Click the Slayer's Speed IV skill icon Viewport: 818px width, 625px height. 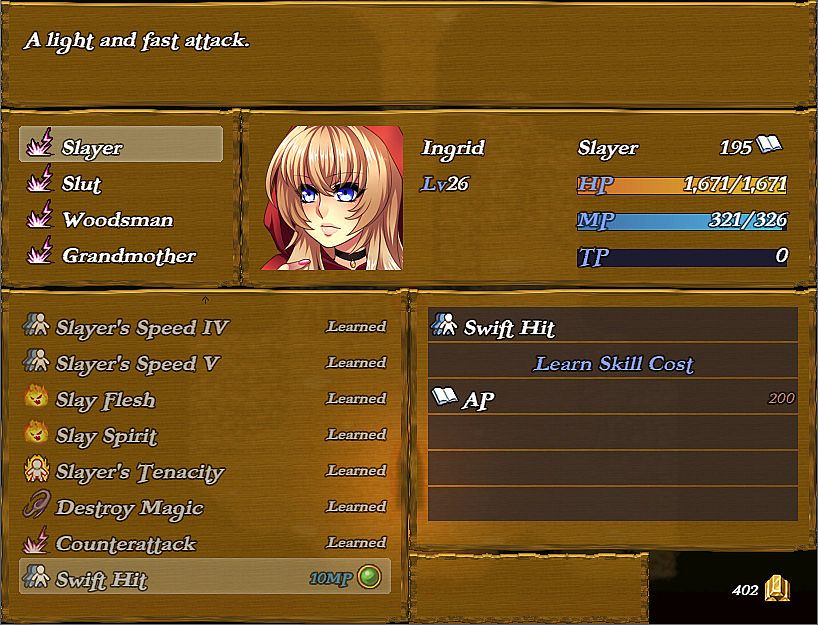click(x=36, y=325)
